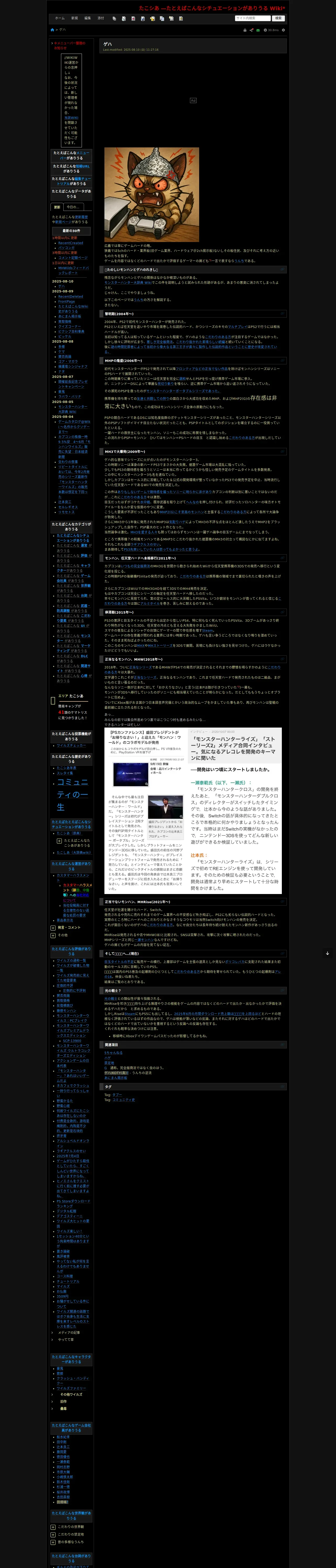Click the home icon in the breadcrumb
This screenshot has width=336, height=1568.
[52, 30]
